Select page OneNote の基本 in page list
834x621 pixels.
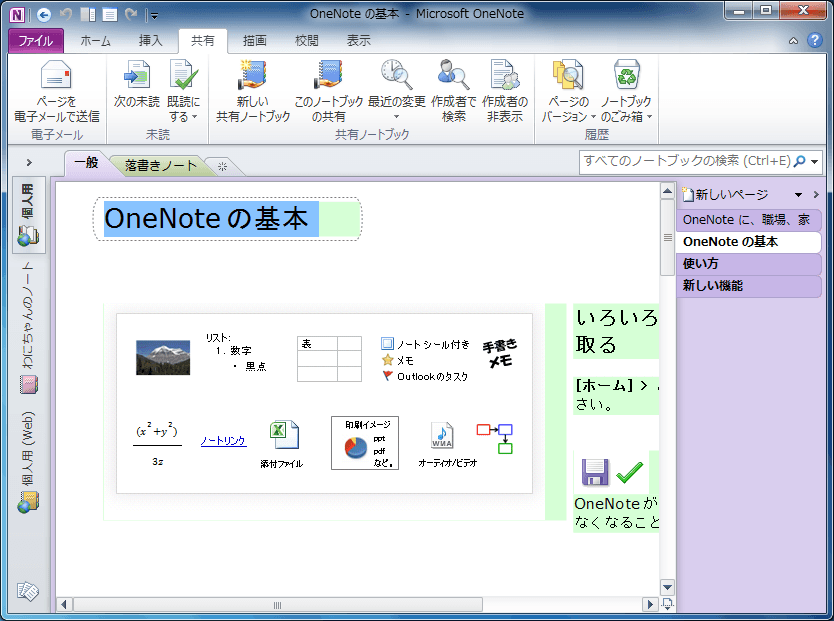point(748,241)
